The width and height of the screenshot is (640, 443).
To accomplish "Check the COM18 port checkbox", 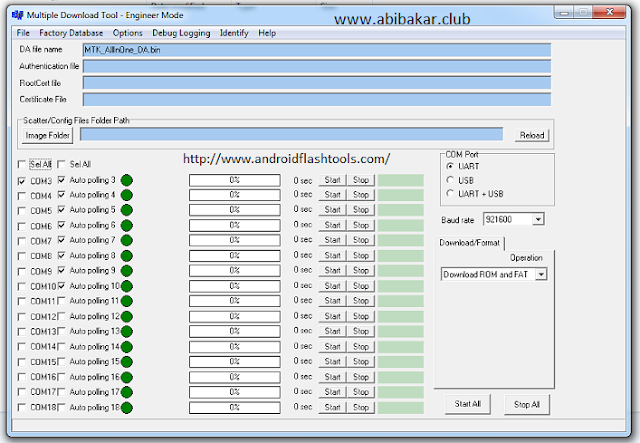I will click(x=22, y=407).
